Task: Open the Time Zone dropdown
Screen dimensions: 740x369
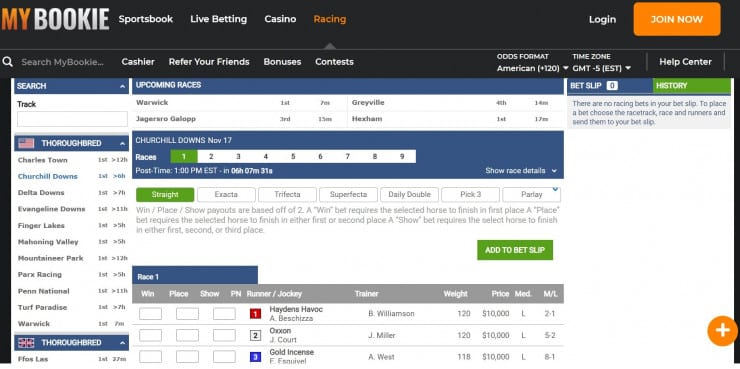Action: tap(602, 68)
